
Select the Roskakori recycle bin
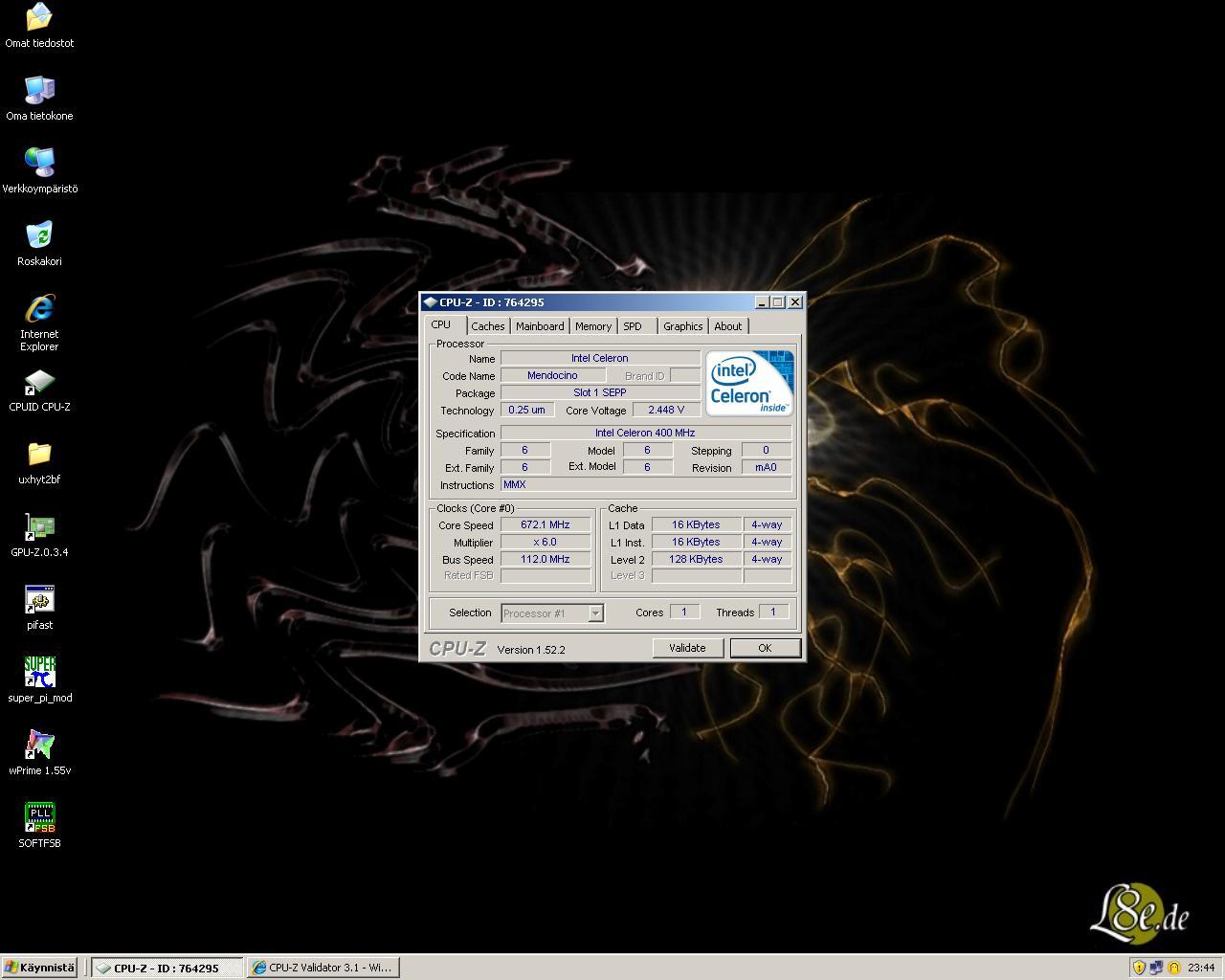coord(39,243)
